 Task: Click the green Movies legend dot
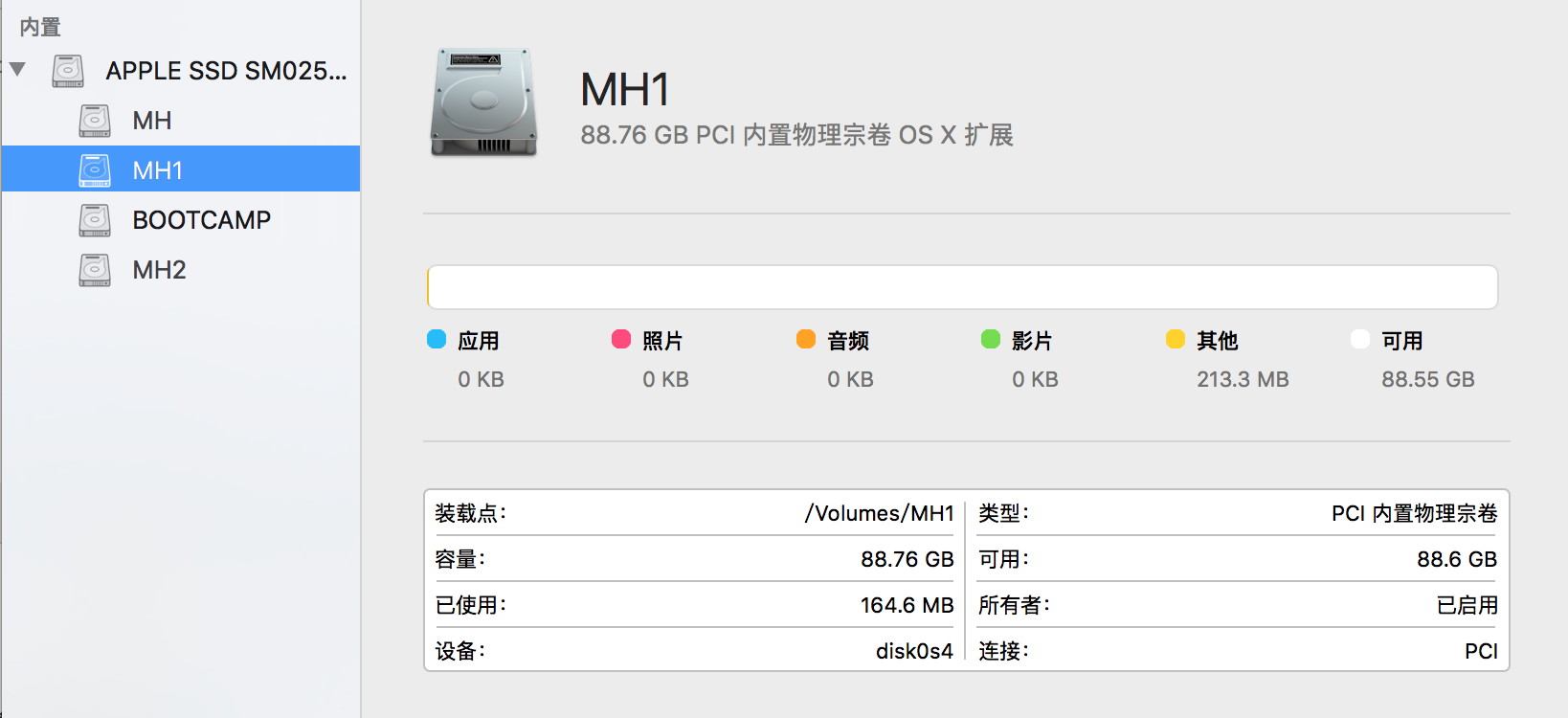tap(991, 340)
